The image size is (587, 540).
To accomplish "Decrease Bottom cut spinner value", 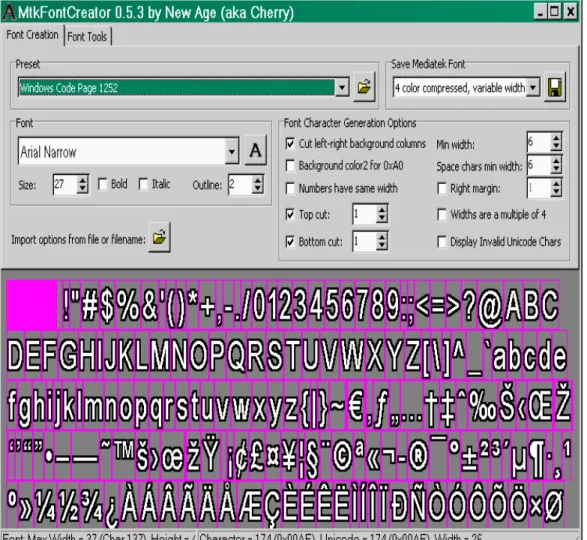I will tap(382, 246).
